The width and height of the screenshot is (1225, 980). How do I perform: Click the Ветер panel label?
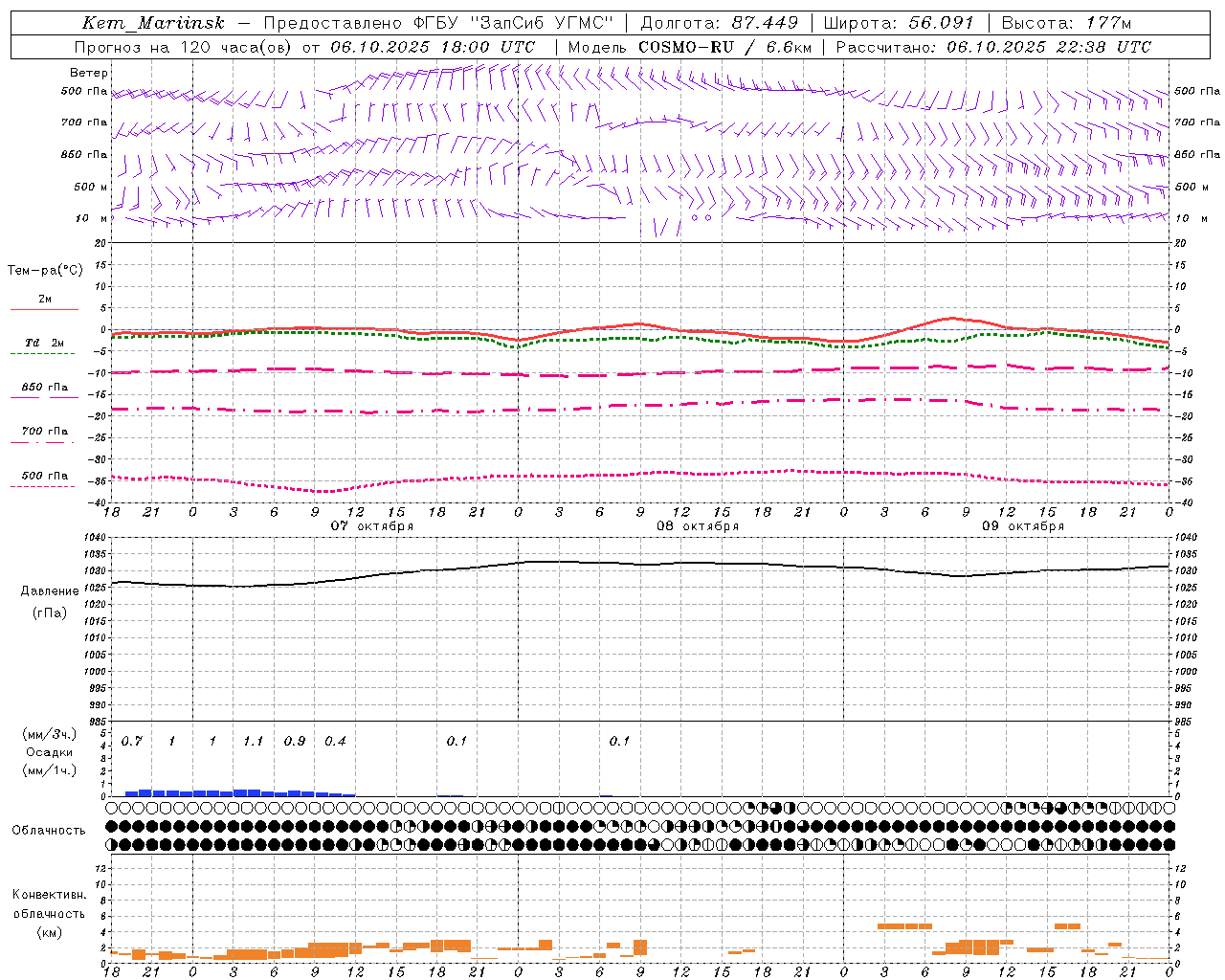pos(89,73)
